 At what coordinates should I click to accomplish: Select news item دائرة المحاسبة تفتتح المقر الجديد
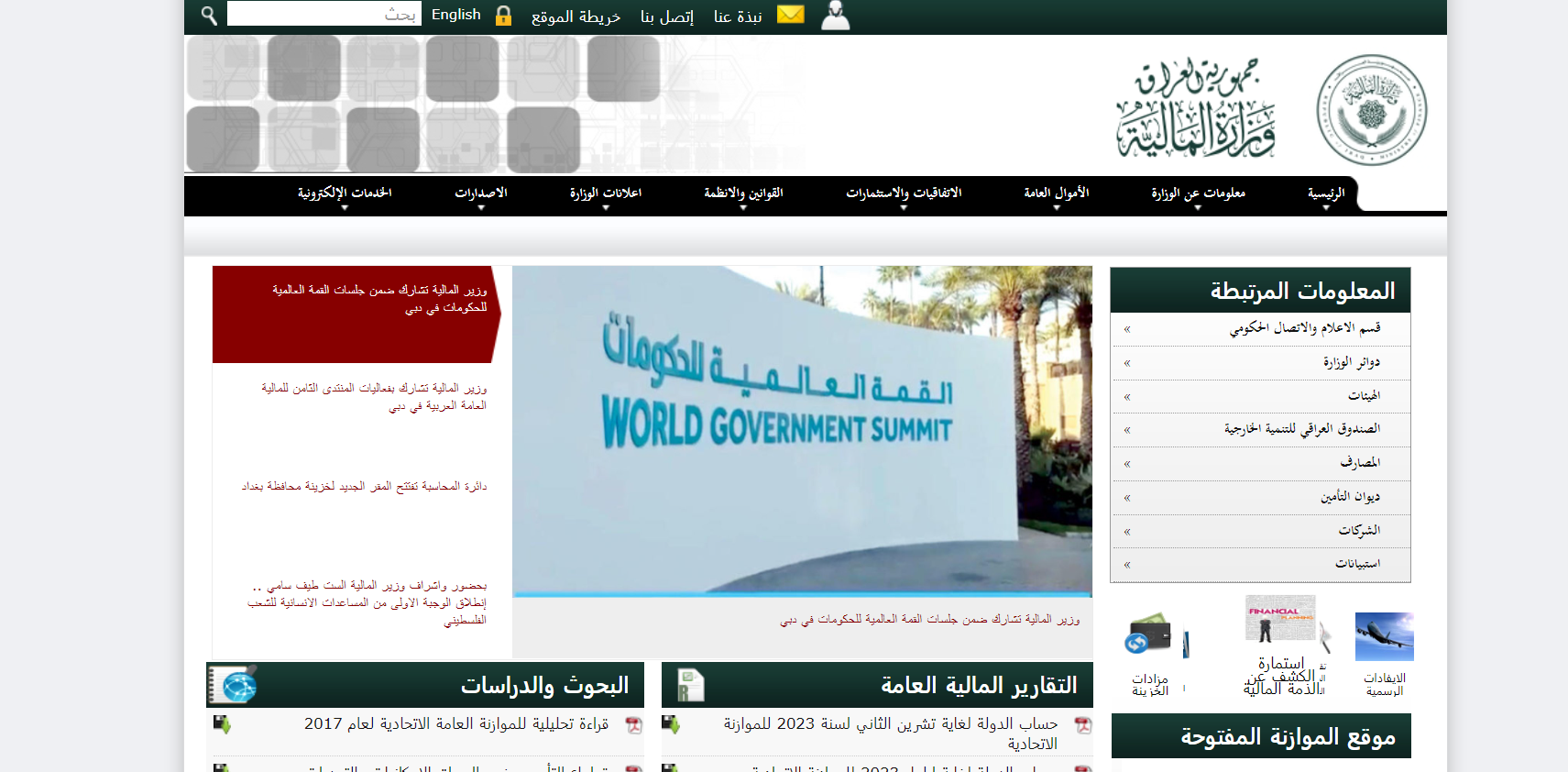[x=364, y=486]
